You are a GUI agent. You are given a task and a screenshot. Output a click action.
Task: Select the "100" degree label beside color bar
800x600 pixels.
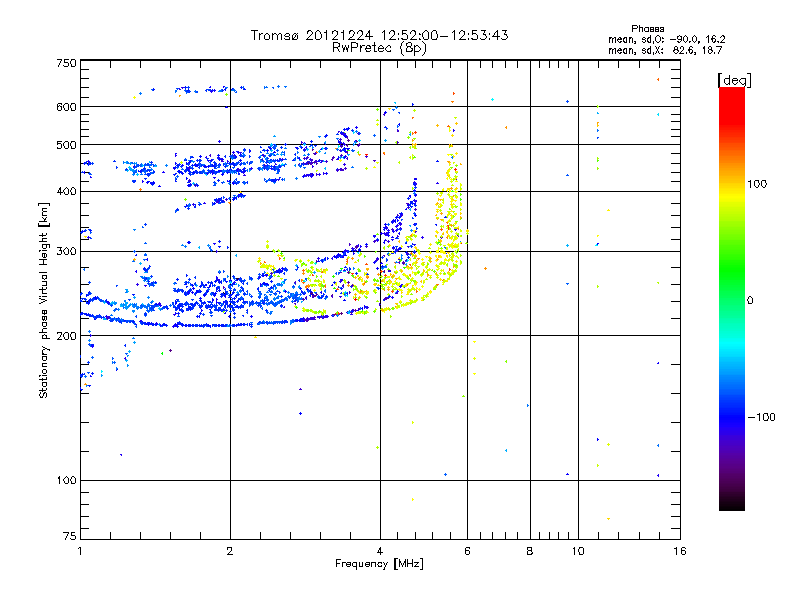(757, 184)
